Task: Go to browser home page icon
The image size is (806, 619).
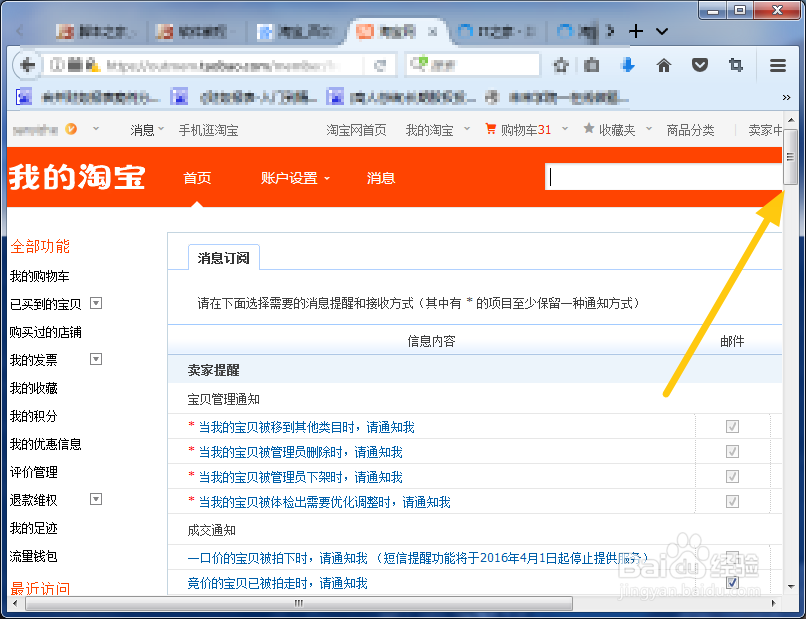Action: 664,65
